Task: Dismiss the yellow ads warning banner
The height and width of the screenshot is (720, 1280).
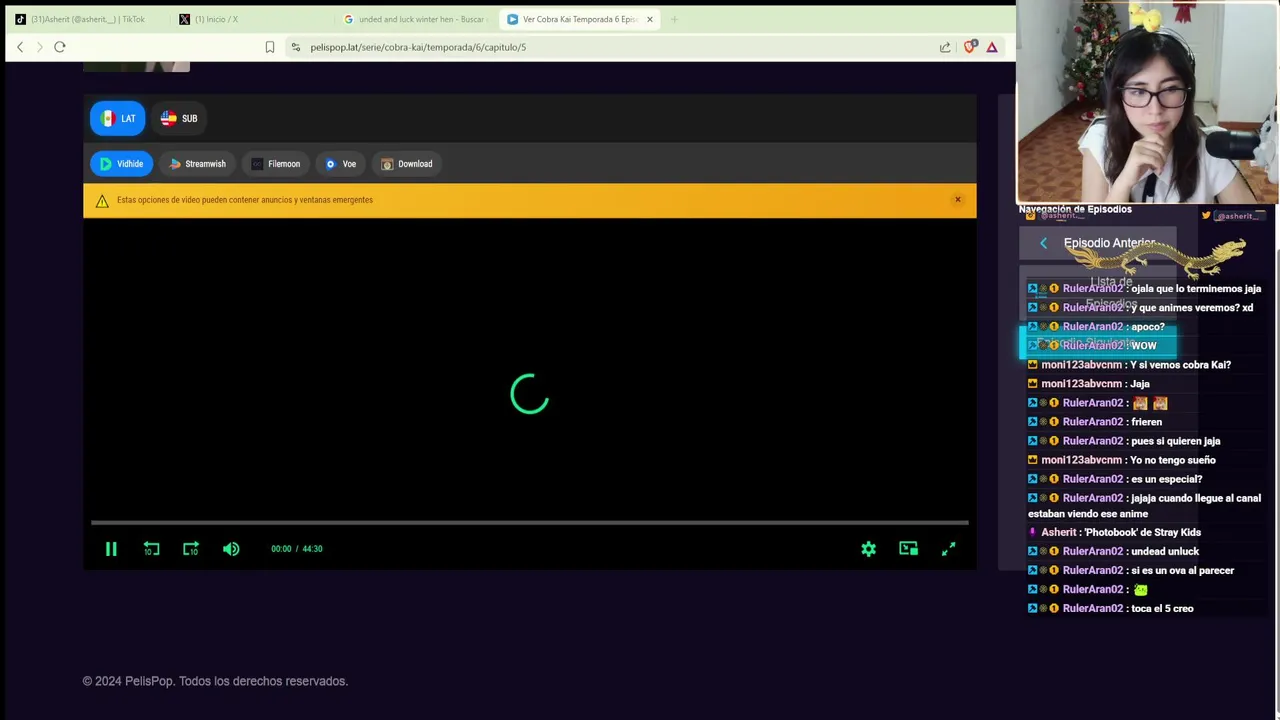Action: (x=957, y=200)
